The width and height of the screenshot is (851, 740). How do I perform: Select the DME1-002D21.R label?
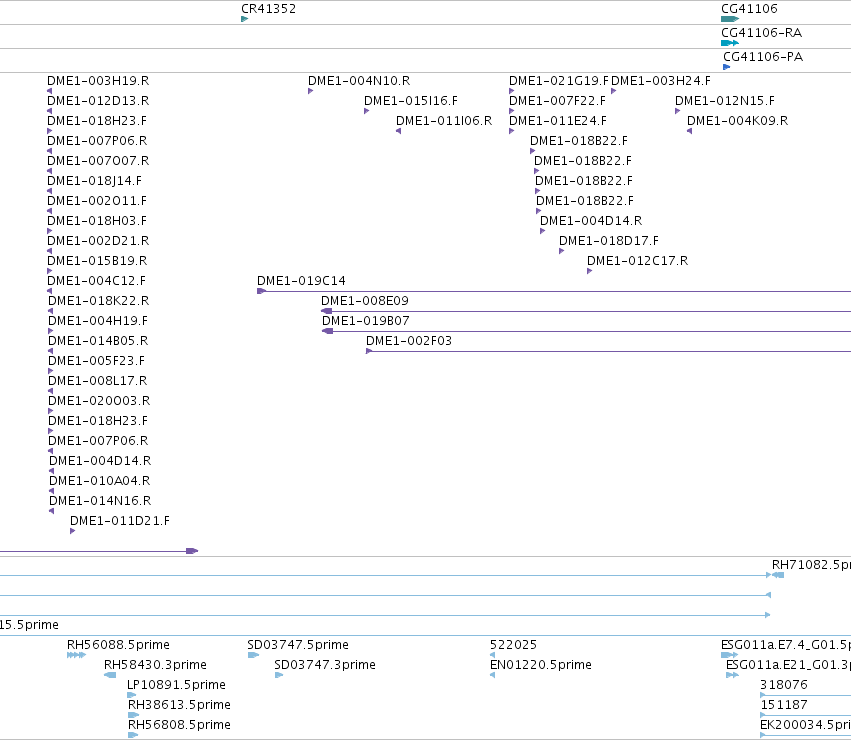point(98,241)
